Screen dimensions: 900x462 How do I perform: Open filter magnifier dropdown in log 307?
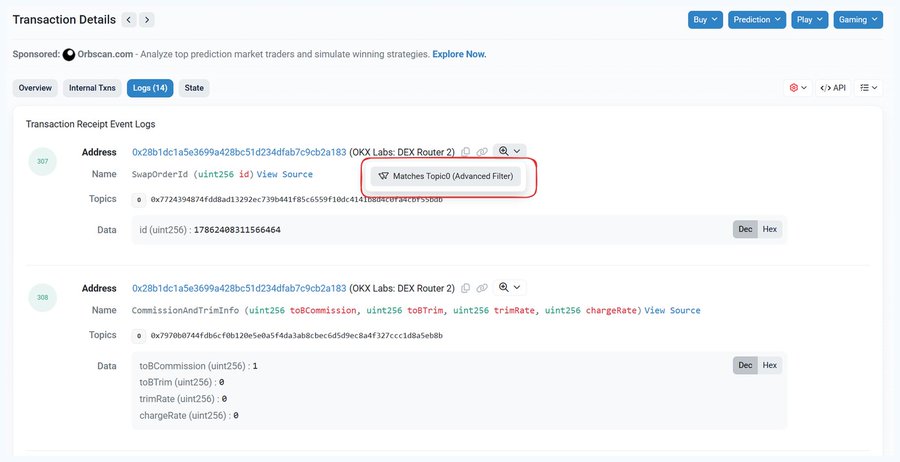pyautogui.click(x=509, y=152)
